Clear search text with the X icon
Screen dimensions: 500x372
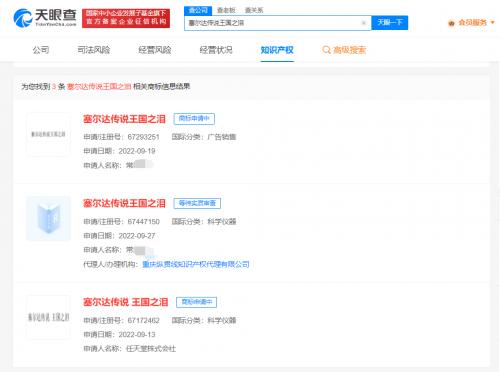pos(364,23)
